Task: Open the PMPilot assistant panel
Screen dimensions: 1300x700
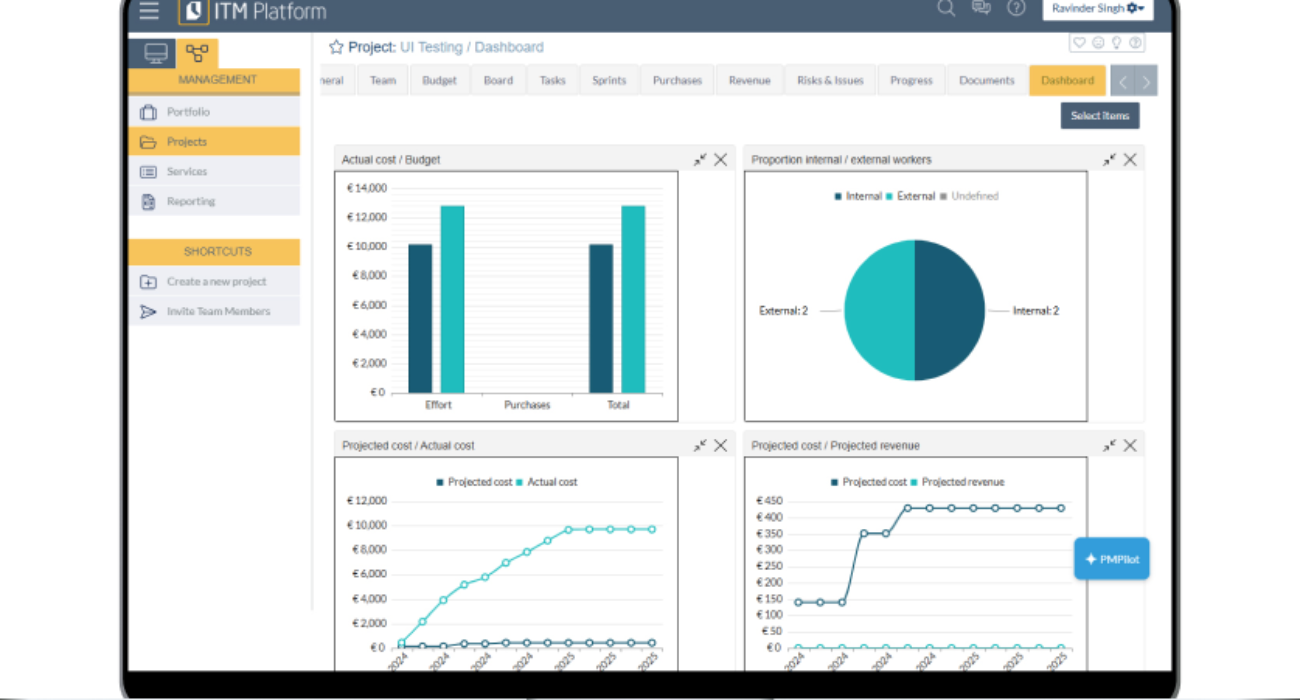Action: point(1111,558)
